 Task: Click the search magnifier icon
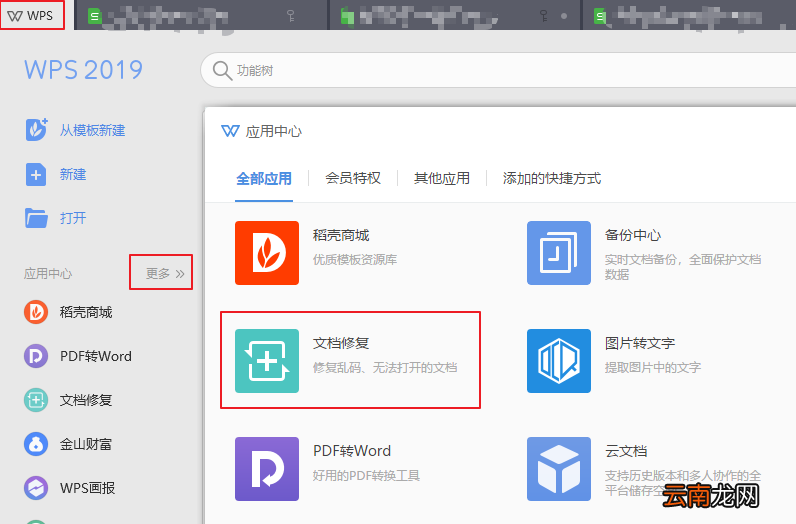(x=222, y=71)
